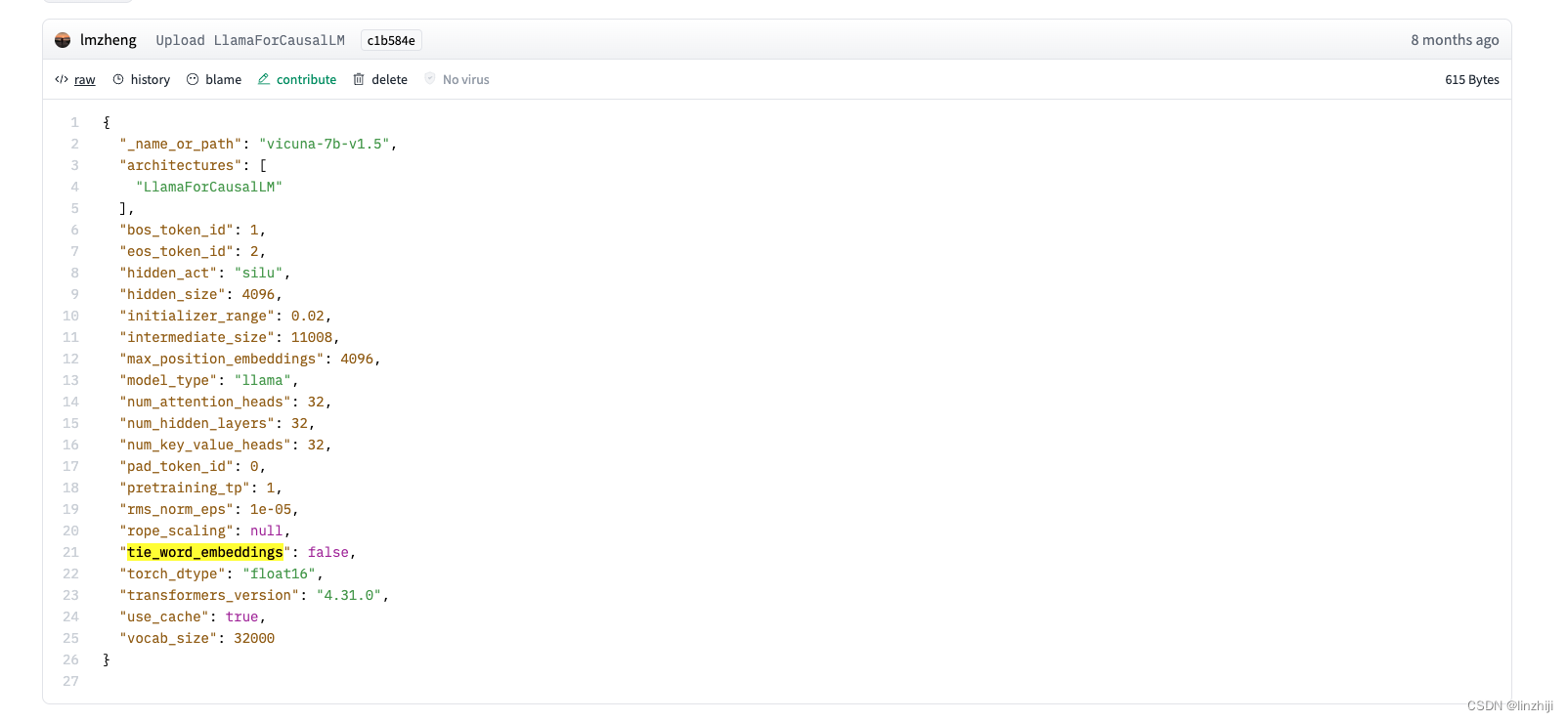Click the "llama" model_type value
This screenshot has width=1568, height=722.
[x=263, y=380]
